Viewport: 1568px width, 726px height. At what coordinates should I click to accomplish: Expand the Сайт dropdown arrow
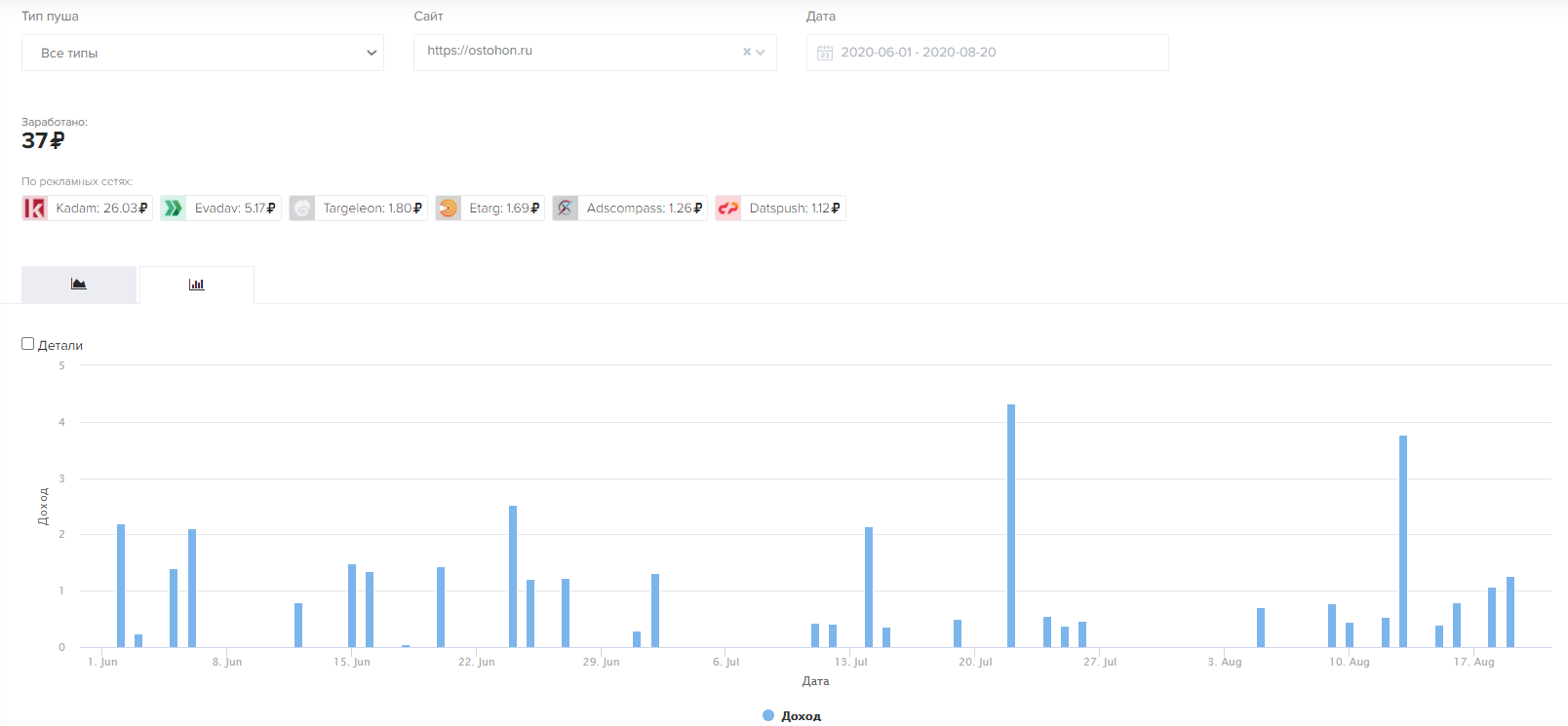coord(761,53)
